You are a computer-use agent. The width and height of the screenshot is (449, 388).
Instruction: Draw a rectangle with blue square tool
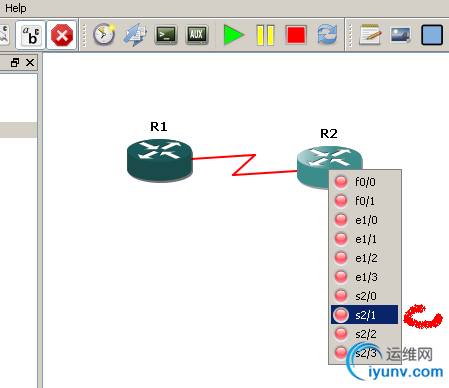tap(432, 35)
